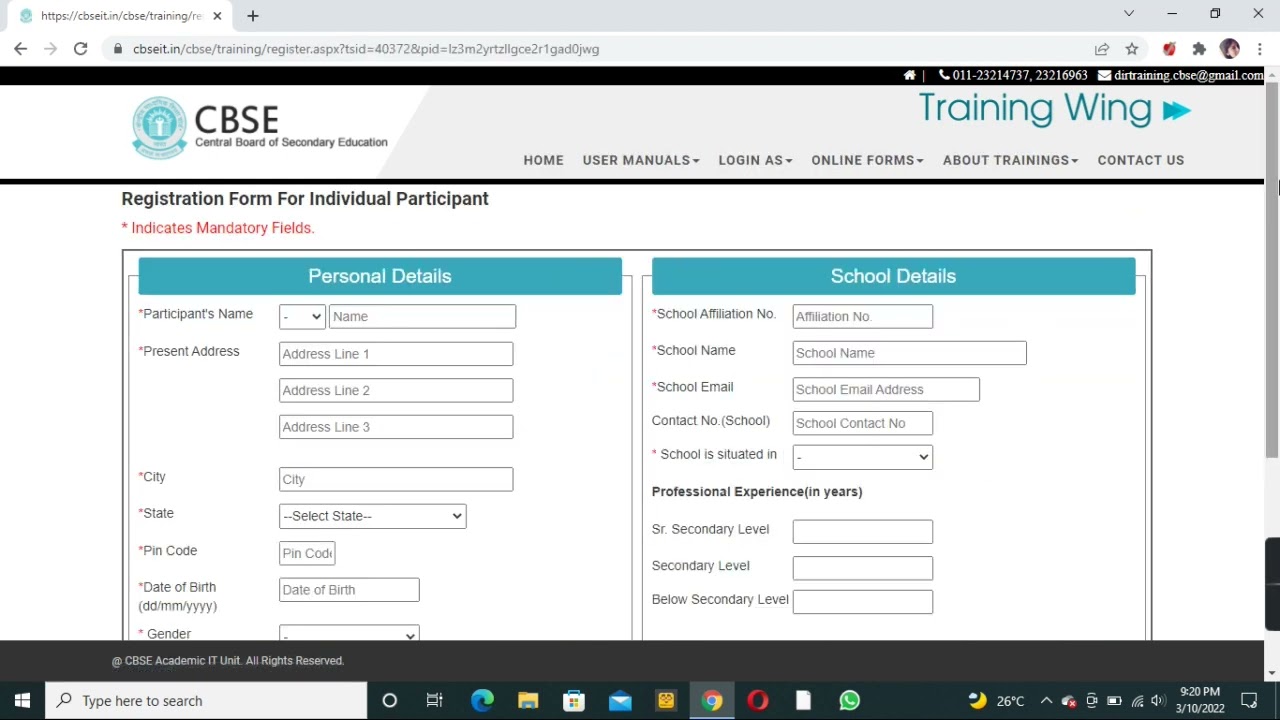
Task: Open participant title prefix dropdown
Action: [302, 316]
